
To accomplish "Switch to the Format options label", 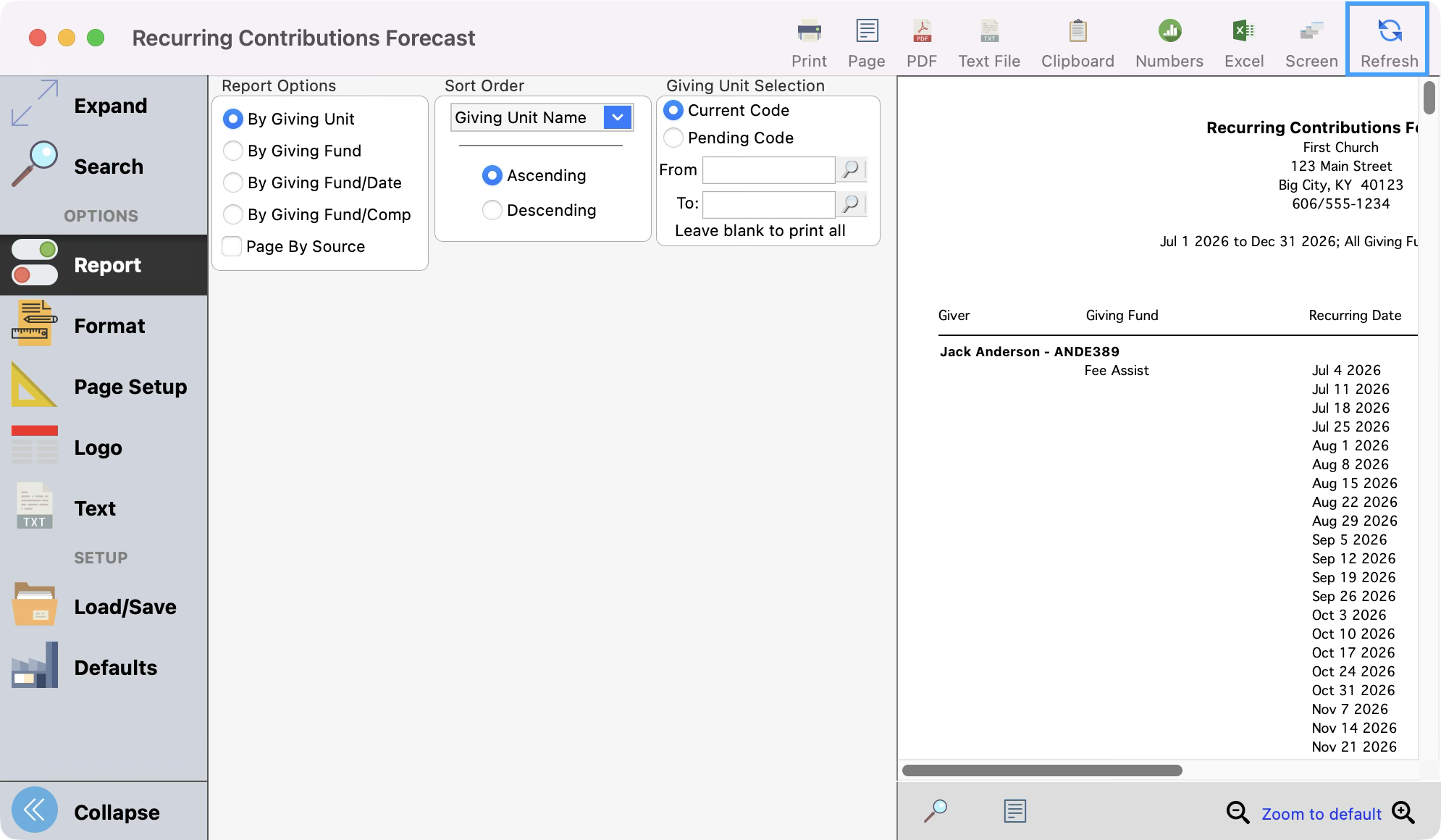I will click(110, 326).
